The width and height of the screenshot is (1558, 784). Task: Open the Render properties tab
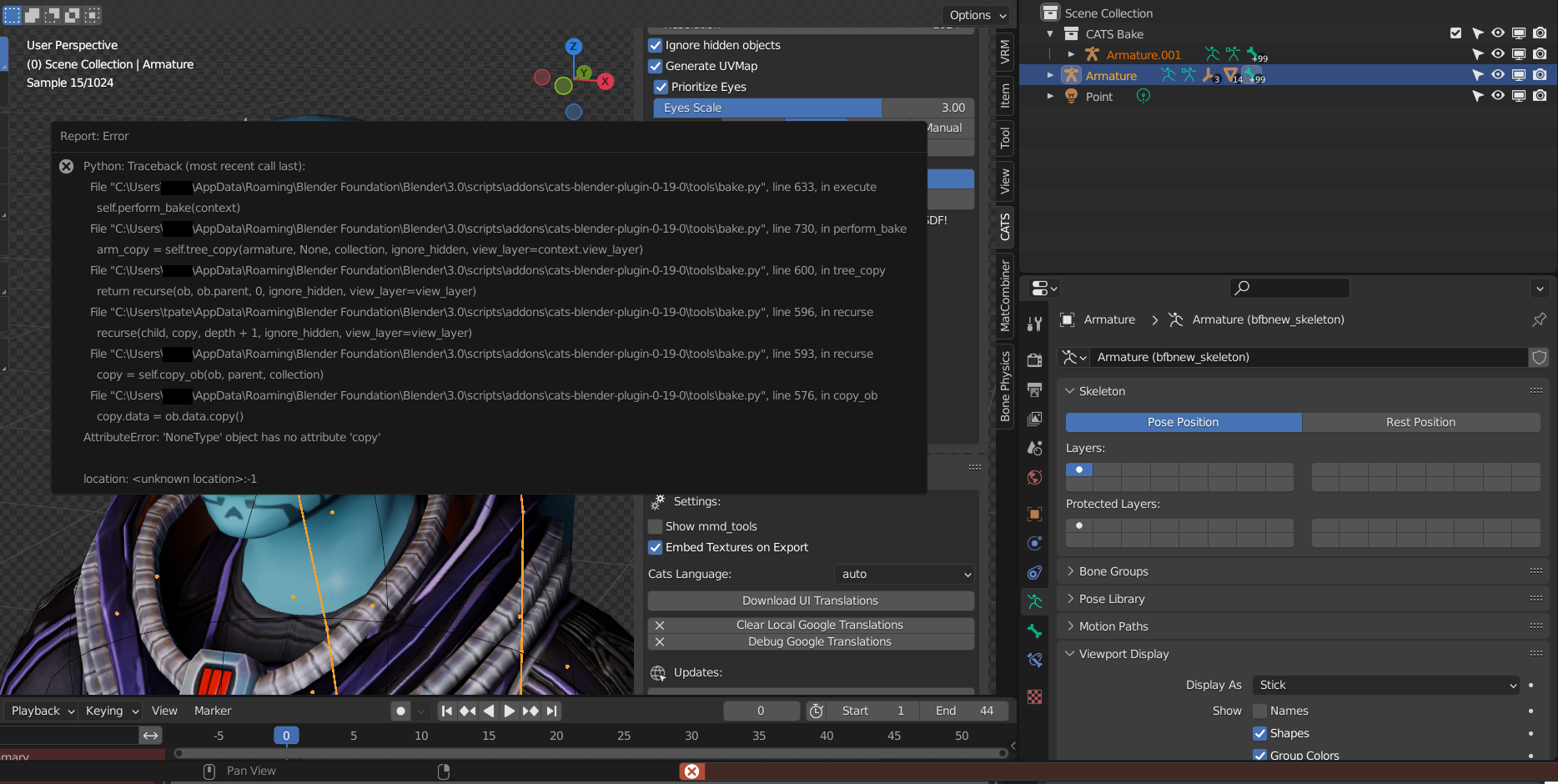pyautogui.click(x=1035, y=360)
